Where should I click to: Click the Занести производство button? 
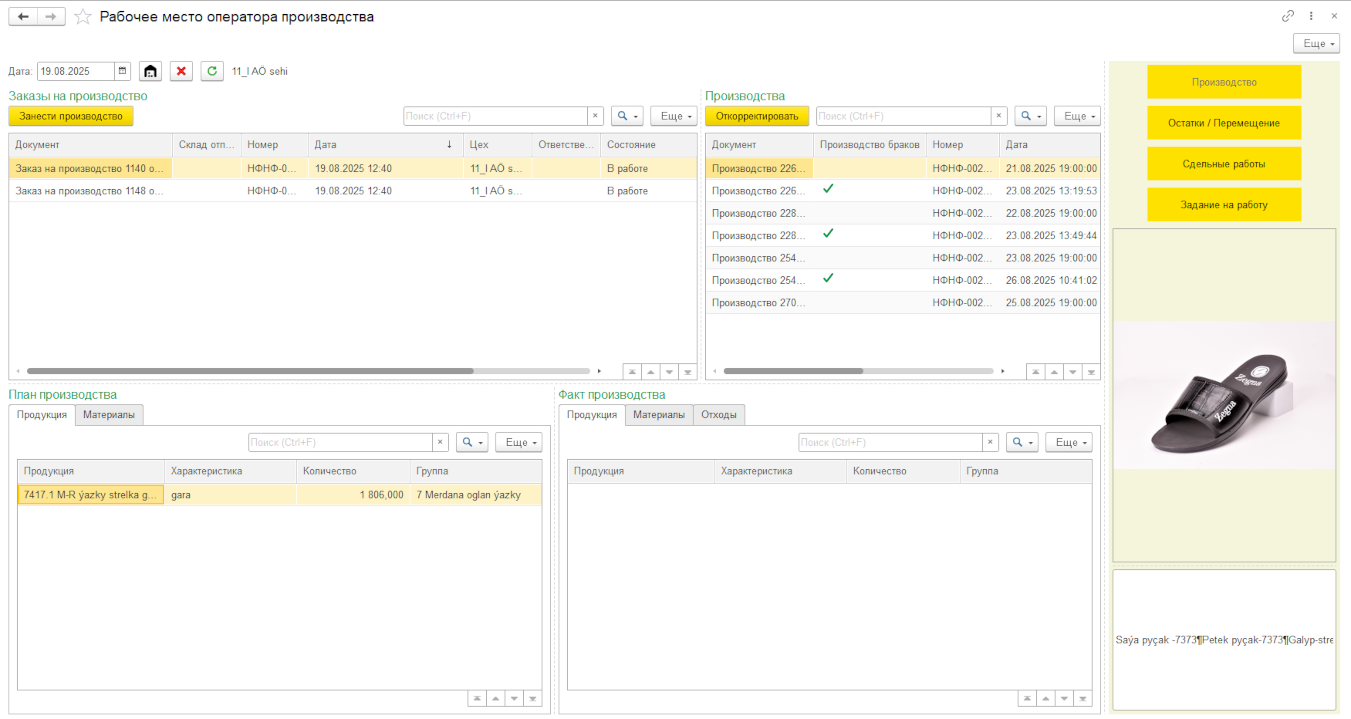pyautogui.click(x=71, y=116)
